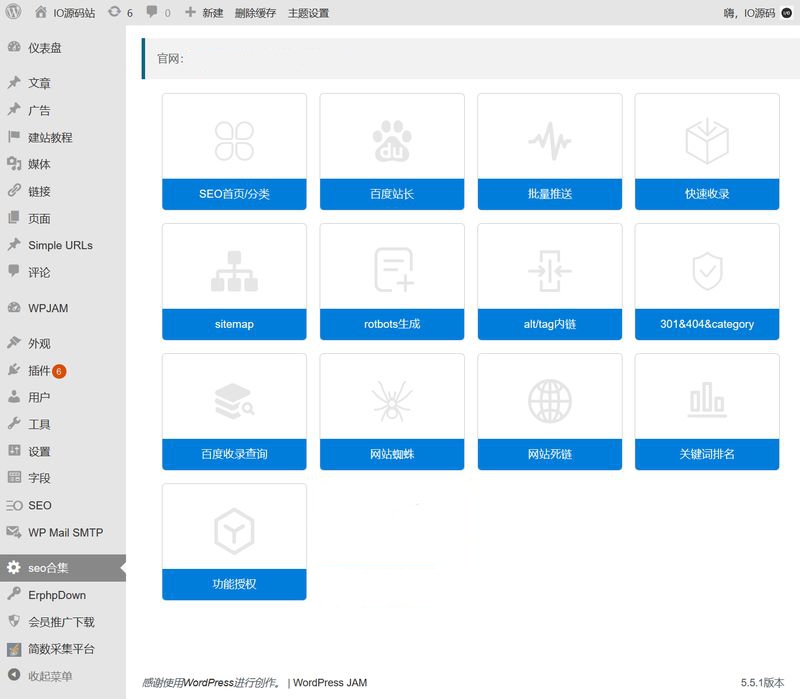Open the cube icon for 功能授权
This screenshot has height=699, width=800.
point(234,531)
